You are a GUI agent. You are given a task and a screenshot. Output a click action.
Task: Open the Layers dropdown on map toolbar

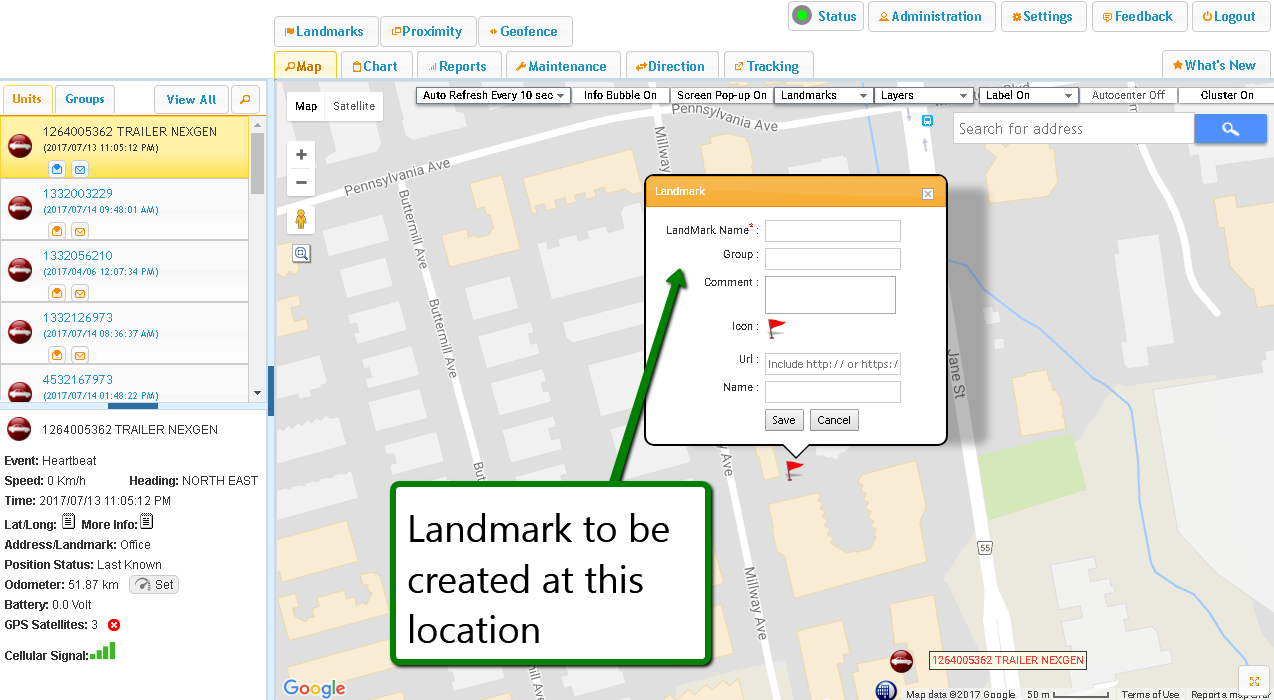pyautogui.click(x=923, y=96)
